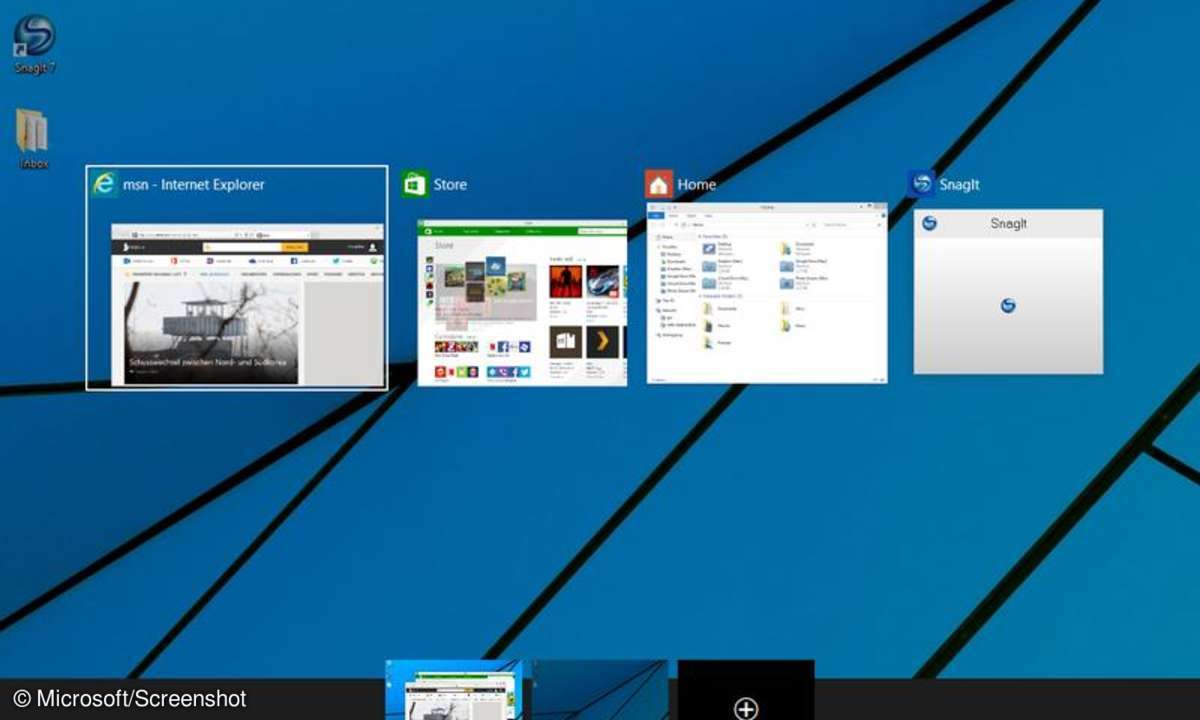
Task: Switch to the first virtual desktop thumbnail
Action: 453,690
